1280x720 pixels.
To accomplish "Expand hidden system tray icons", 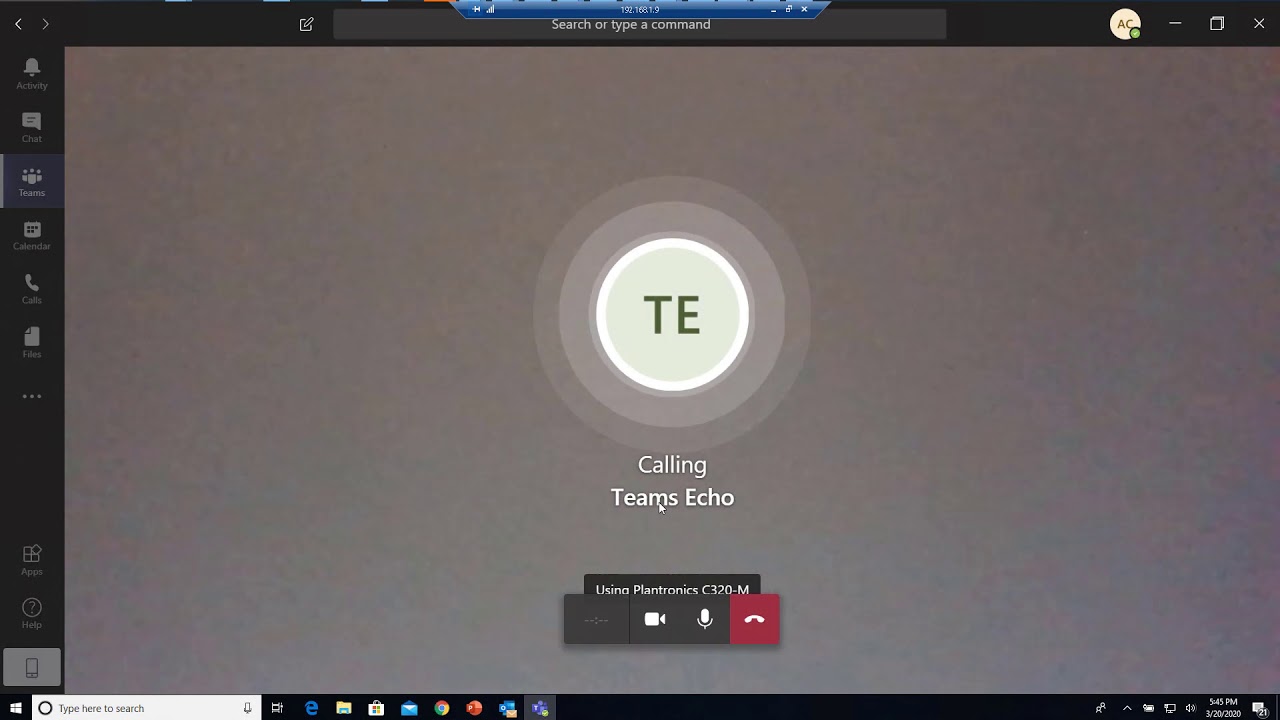I will click(x=1127, y=708).
